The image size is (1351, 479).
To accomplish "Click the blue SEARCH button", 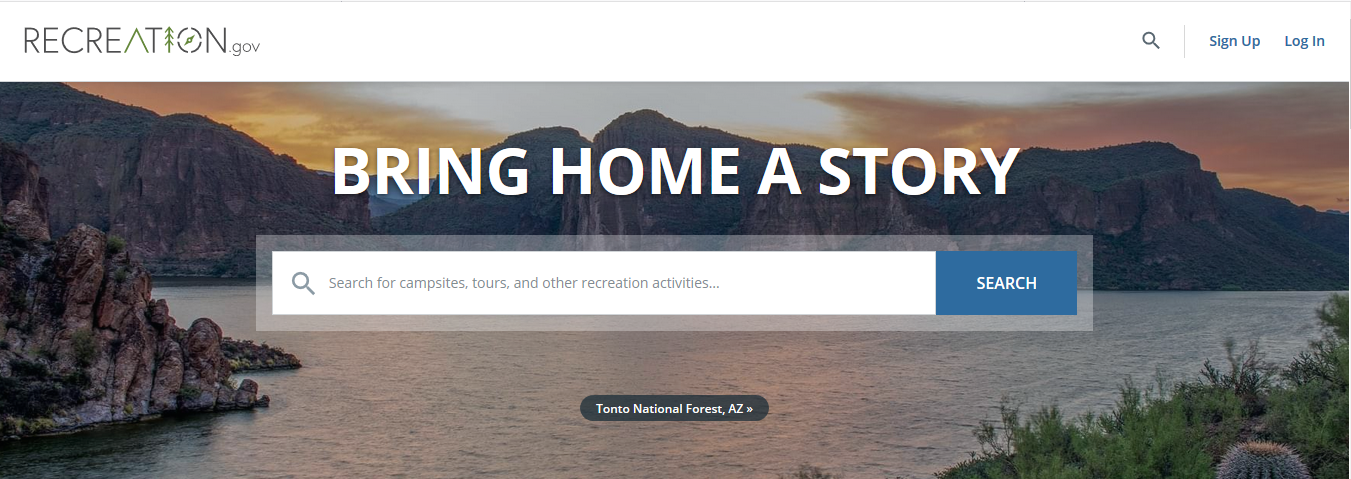I will click(1006, 283).
